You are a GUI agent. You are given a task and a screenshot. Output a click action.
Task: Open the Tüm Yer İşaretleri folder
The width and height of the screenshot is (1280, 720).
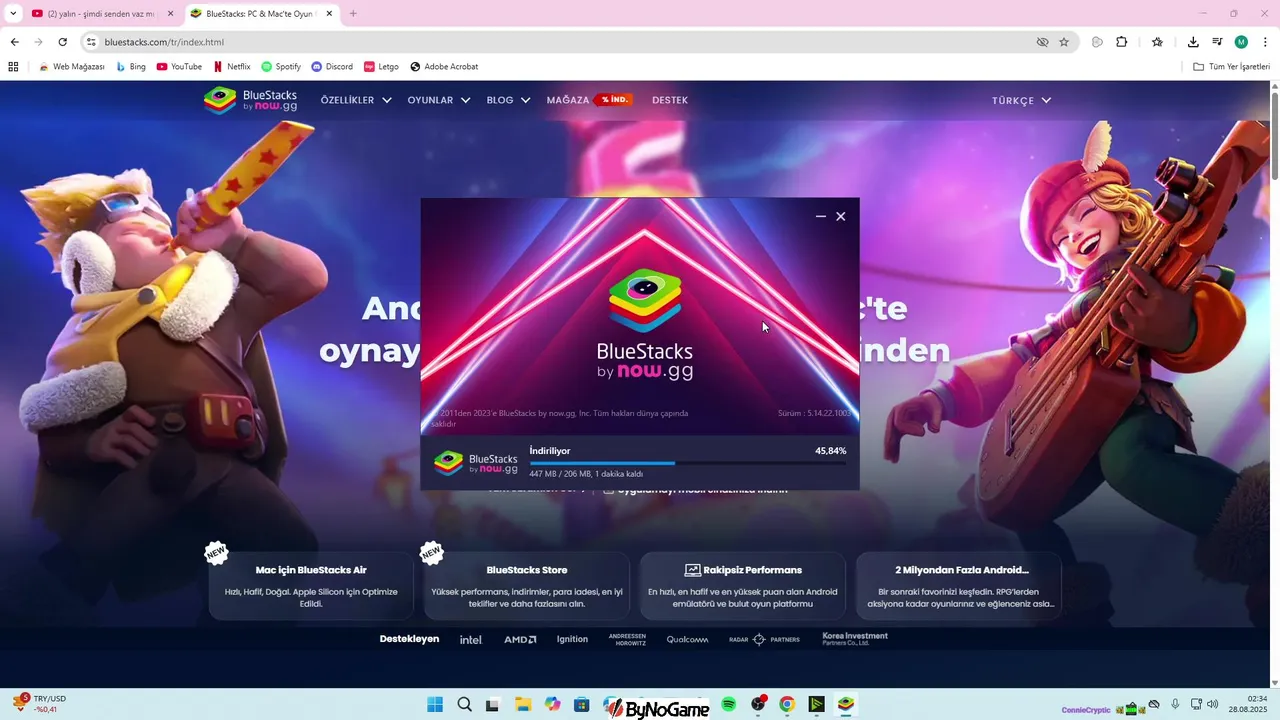(x=1231, y=67)
